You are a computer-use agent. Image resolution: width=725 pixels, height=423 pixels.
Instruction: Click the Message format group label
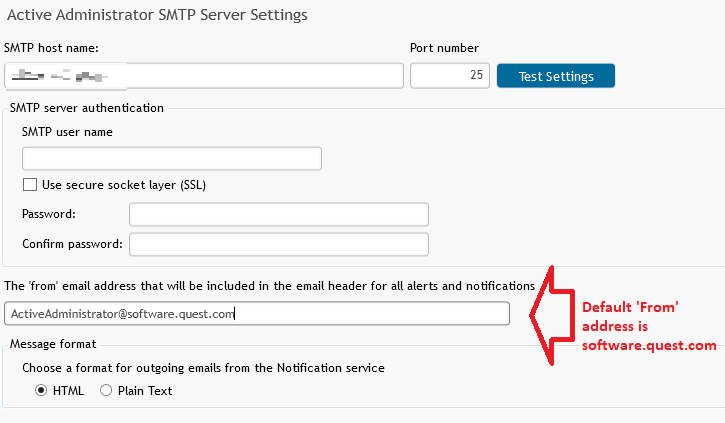pos(54,344)
